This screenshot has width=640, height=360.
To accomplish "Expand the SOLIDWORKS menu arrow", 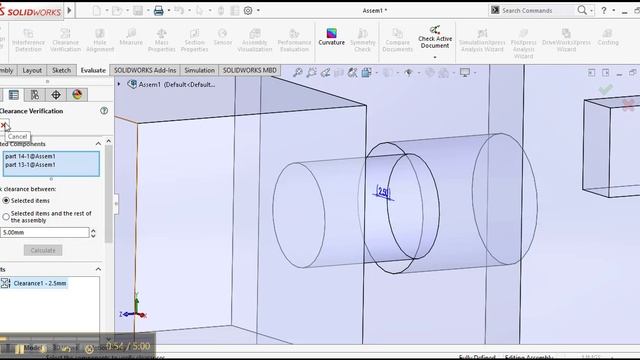I will [x=69, y=10].
